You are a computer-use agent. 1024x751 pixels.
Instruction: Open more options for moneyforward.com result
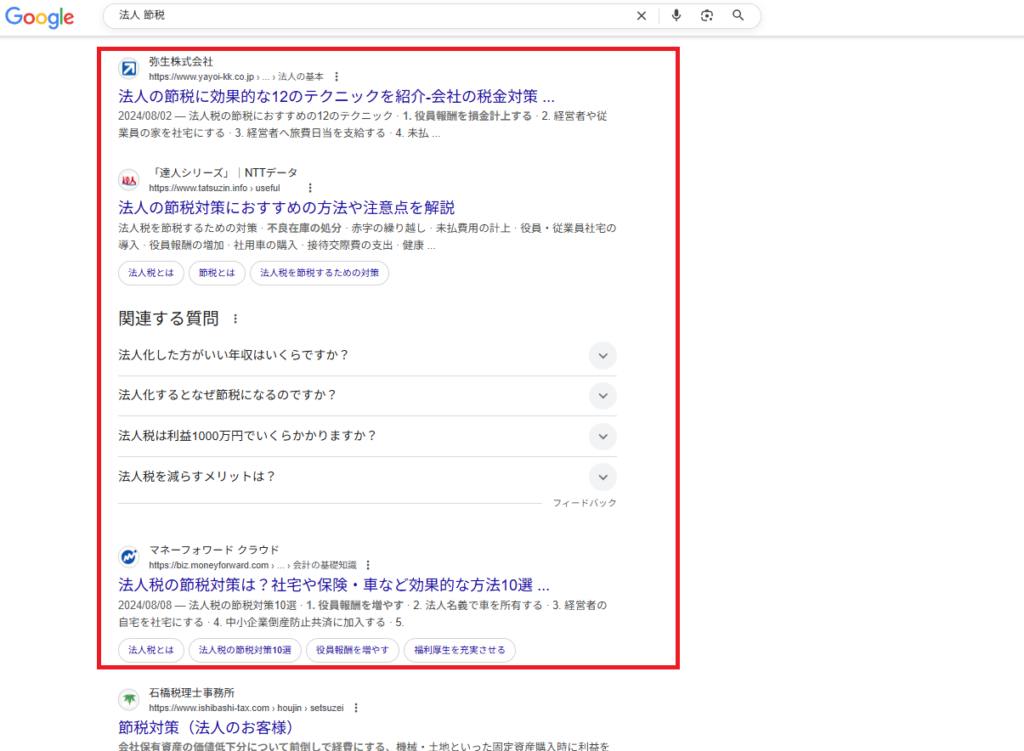[368, 565]
